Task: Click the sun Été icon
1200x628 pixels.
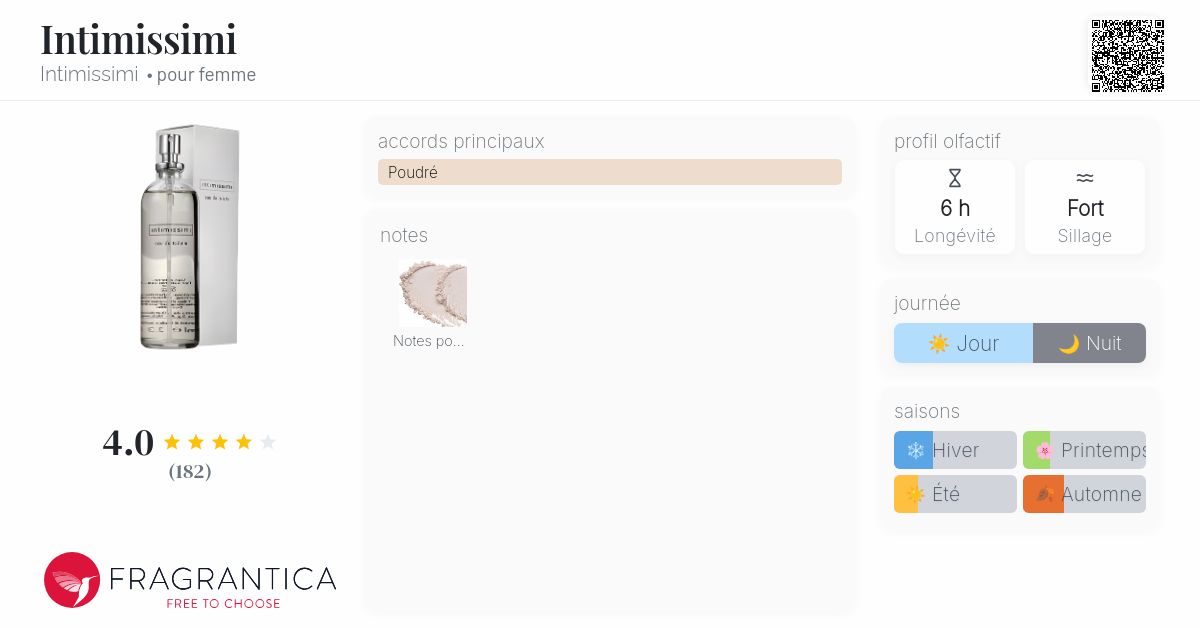Action: point(913,494)
